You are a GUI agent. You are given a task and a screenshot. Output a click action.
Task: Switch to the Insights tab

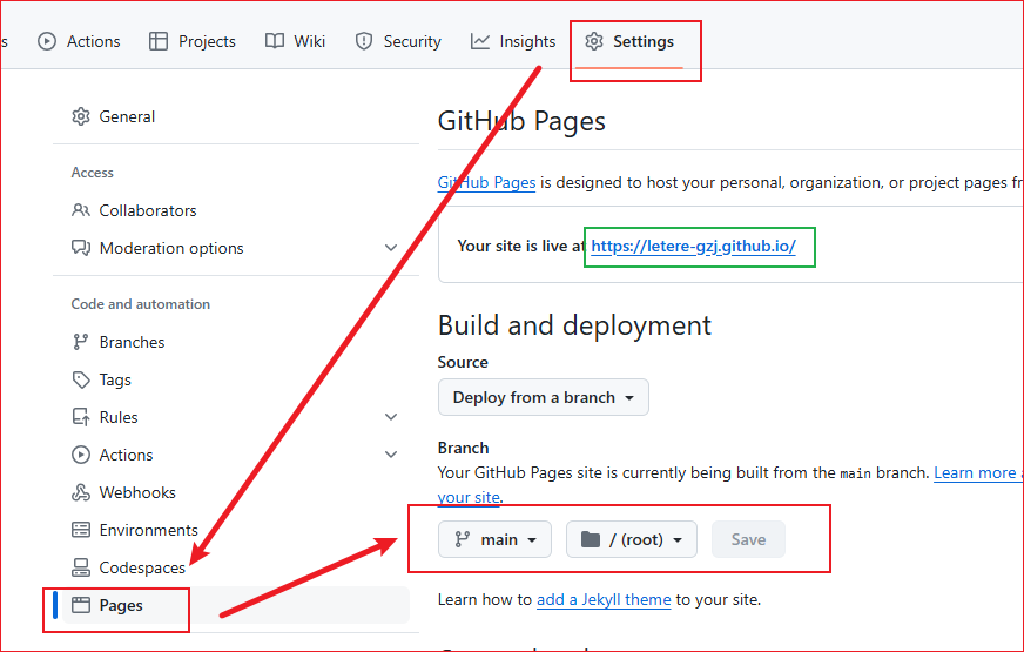(x=513, y=41)
